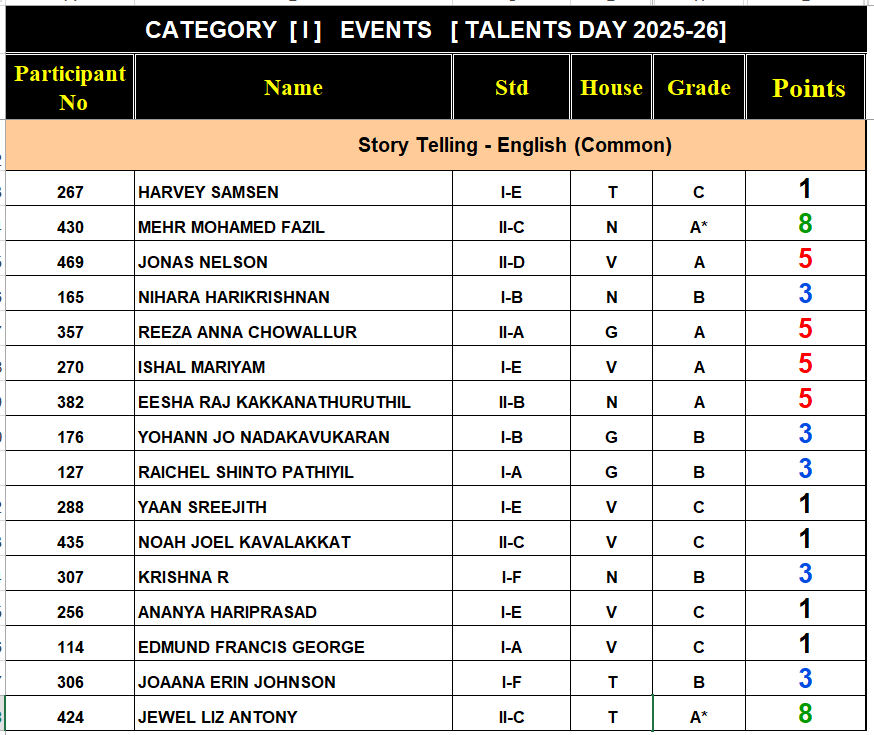Select the 5 points in JONAS NELSON's row
The width and height of the screenshot is (874, 735).
coord(805,259)
